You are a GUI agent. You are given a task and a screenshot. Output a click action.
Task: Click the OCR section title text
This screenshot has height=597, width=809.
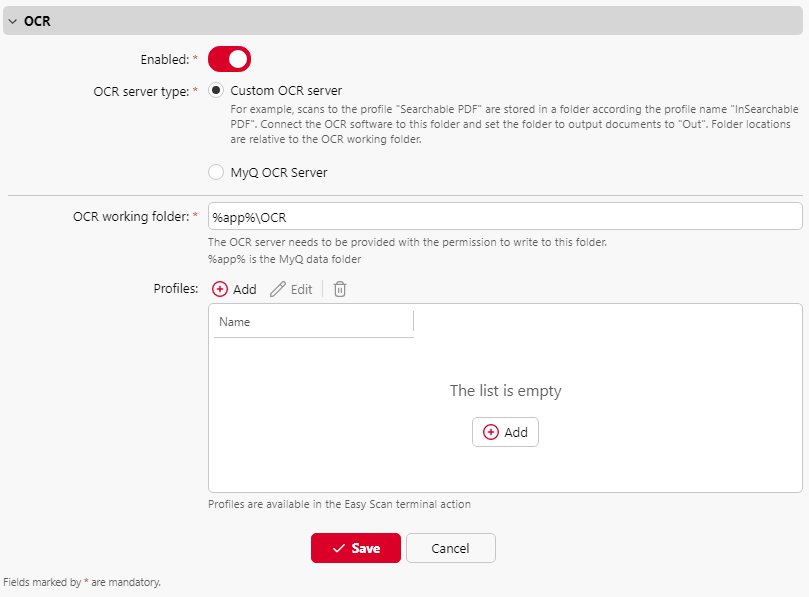(x=35, y=20)
